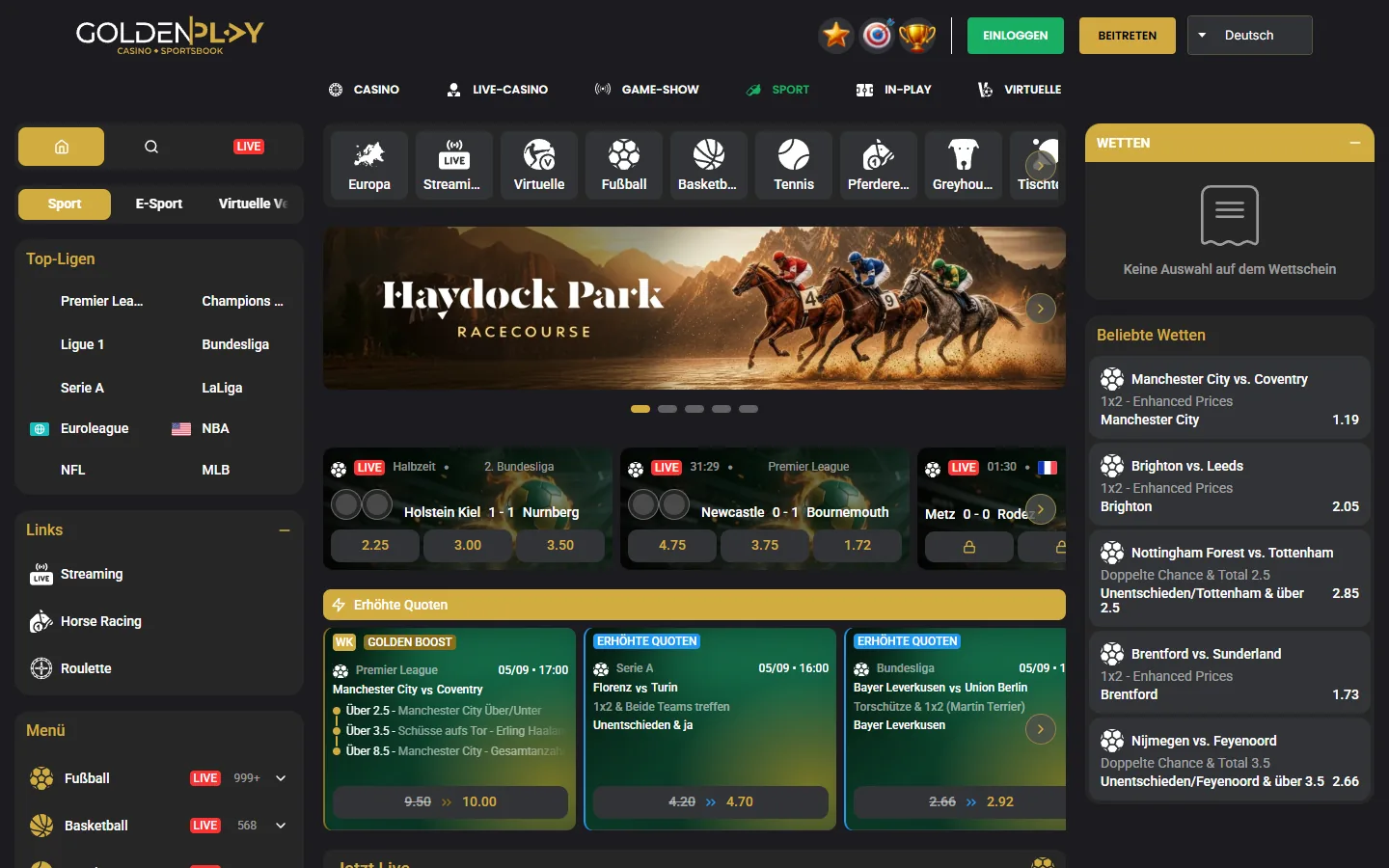Viewport: 1389px width, 868px height.
Task: Click the betslip receipt icon
Action: point(1230,215)
